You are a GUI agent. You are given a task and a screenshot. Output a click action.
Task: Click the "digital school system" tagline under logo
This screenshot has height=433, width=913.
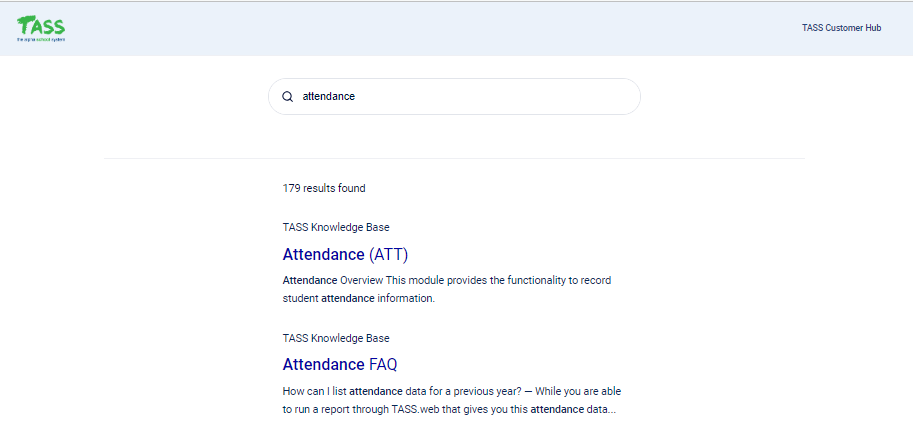click(x=40, y=40)
